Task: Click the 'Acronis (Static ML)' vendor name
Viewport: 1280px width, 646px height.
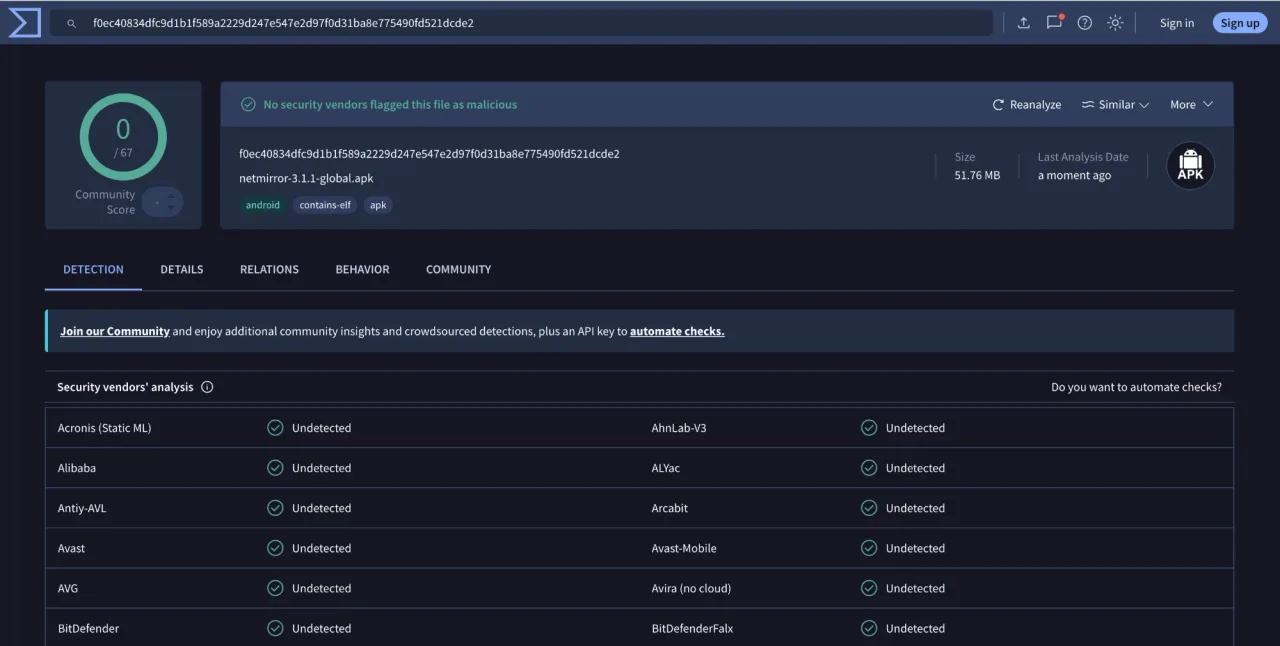Action: tap(104, 428)
